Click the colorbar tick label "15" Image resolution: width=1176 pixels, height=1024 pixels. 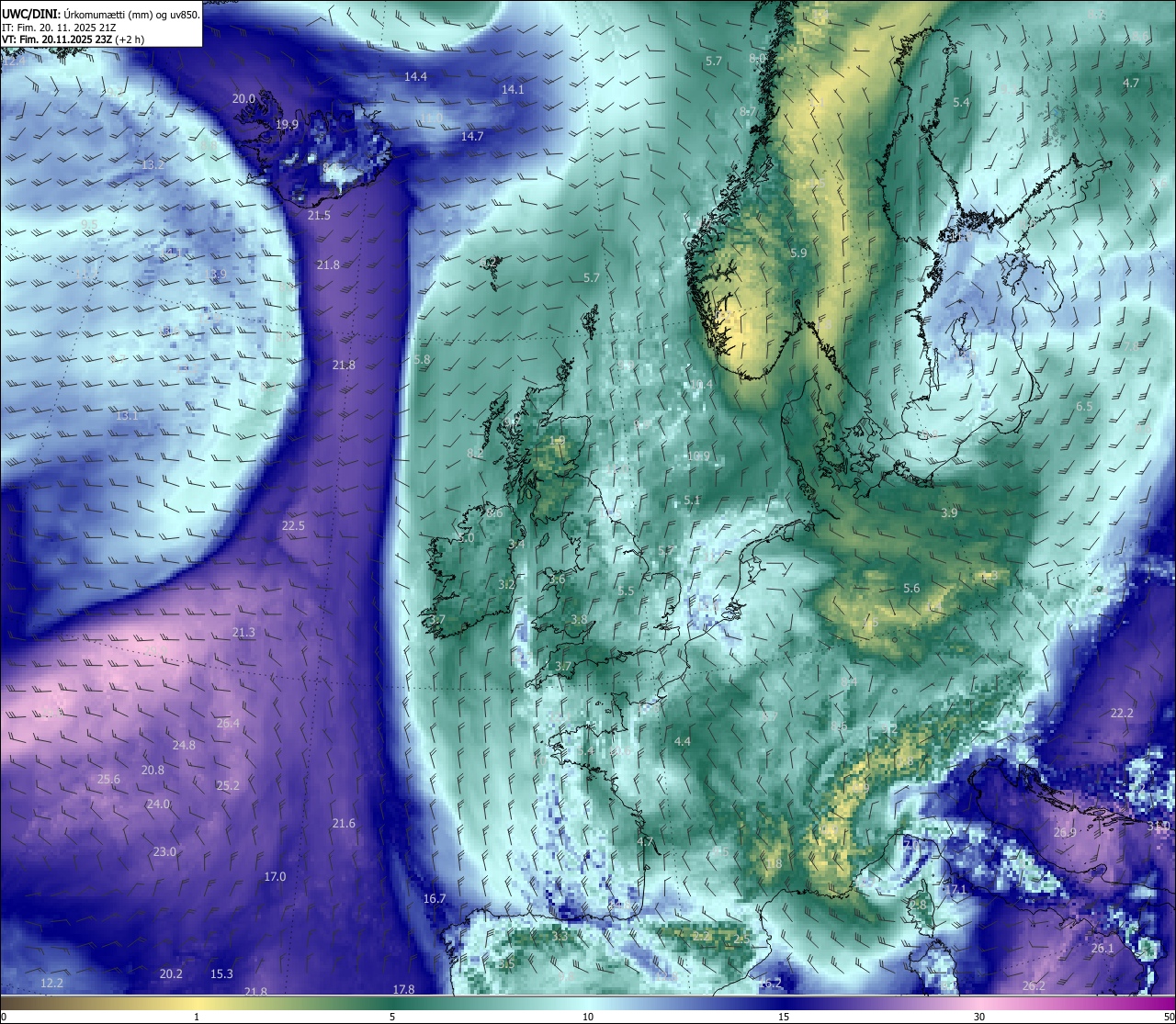[784, 1017]
